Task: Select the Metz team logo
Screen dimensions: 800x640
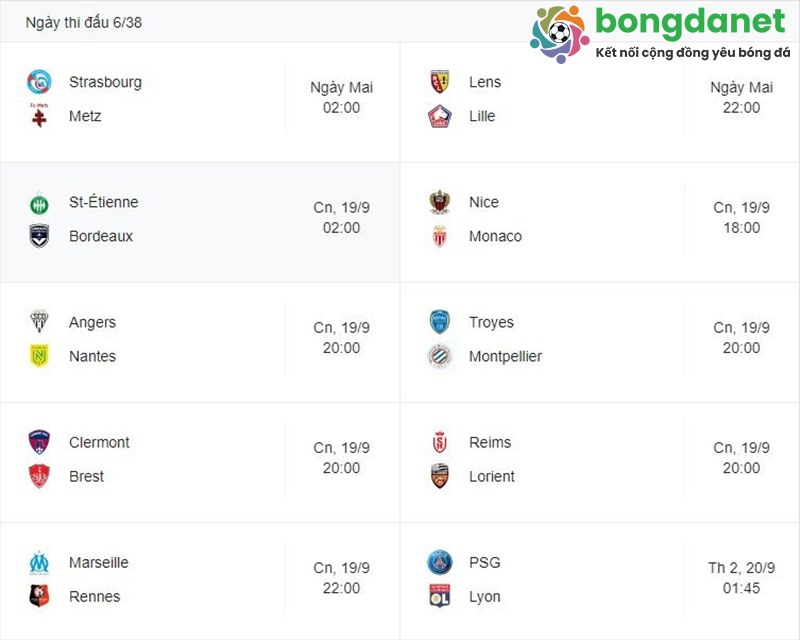Action: click(38, 116)
